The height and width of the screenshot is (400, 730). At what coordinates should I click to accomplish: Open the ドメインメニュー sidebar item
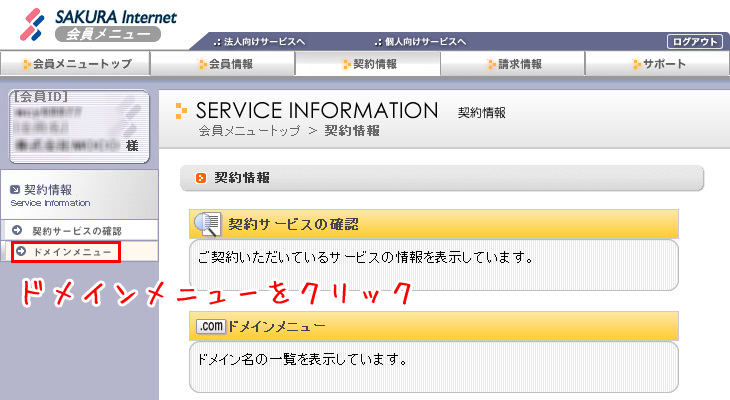click(66, 251)
